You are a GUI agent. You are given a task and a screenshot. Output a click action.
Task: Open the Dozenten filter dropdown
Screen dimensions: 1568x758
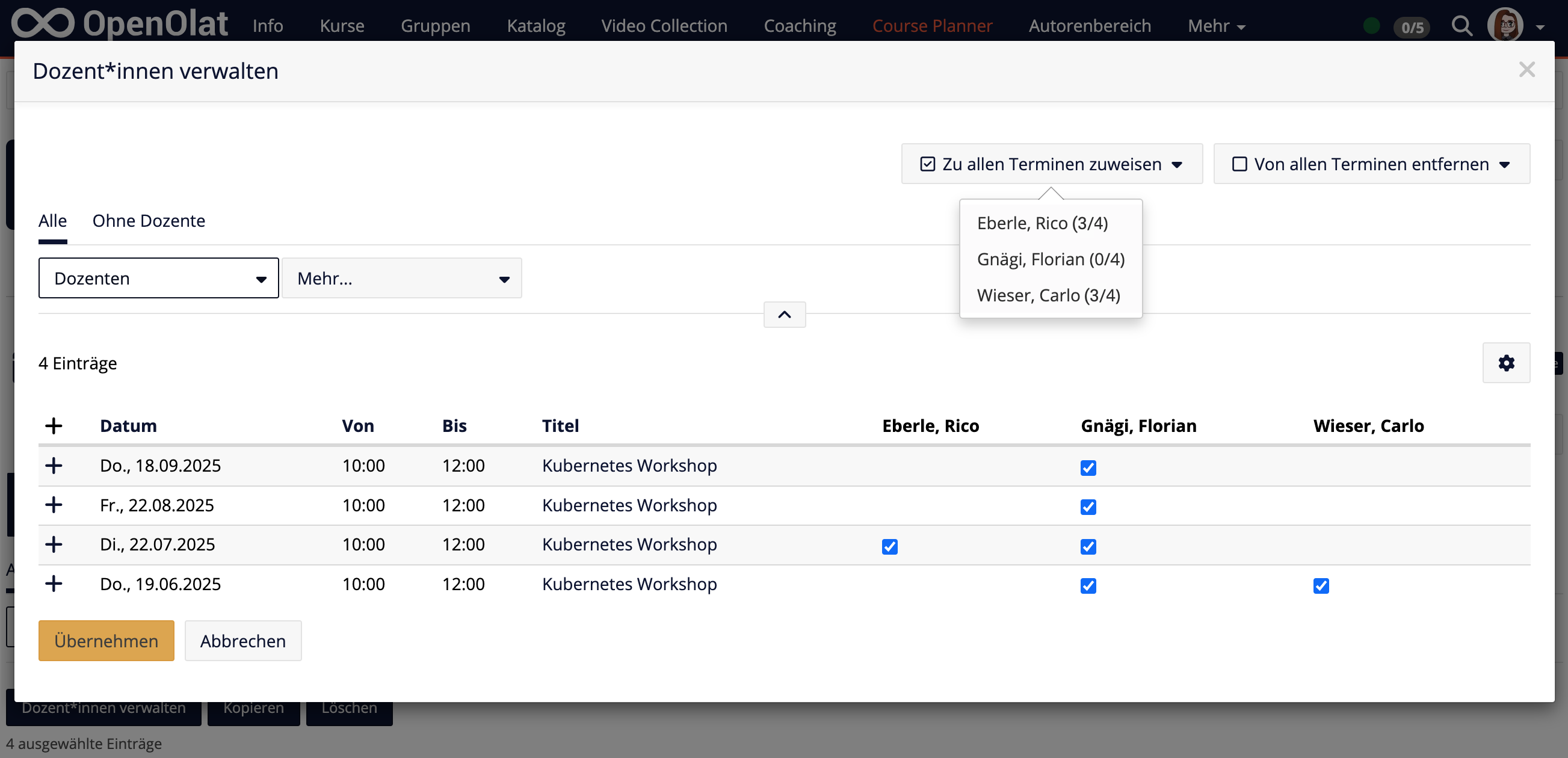158,279
